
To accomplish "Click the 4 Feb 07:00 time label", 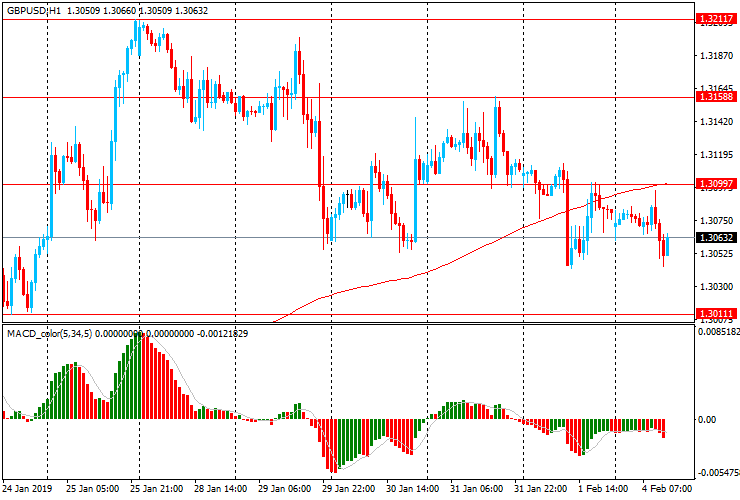I will [x=667, y=488].
